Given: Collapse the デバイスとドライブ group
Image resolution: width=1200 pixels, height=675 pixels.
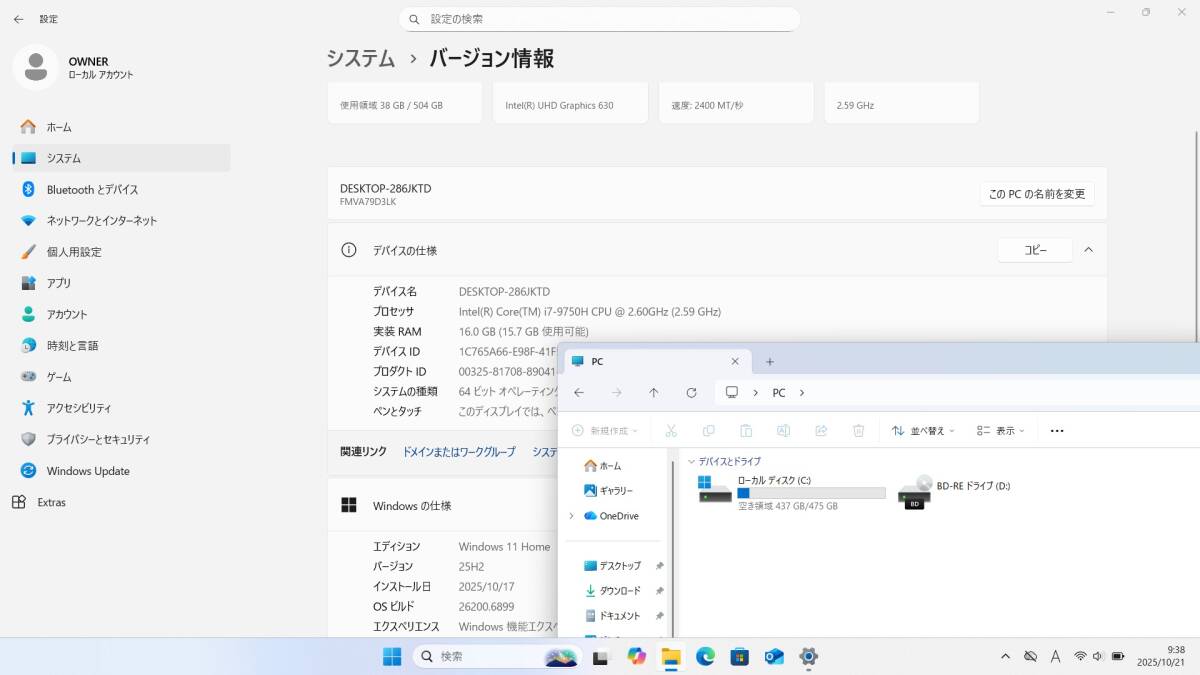Looking at the screenshot, I should (691, 461).
